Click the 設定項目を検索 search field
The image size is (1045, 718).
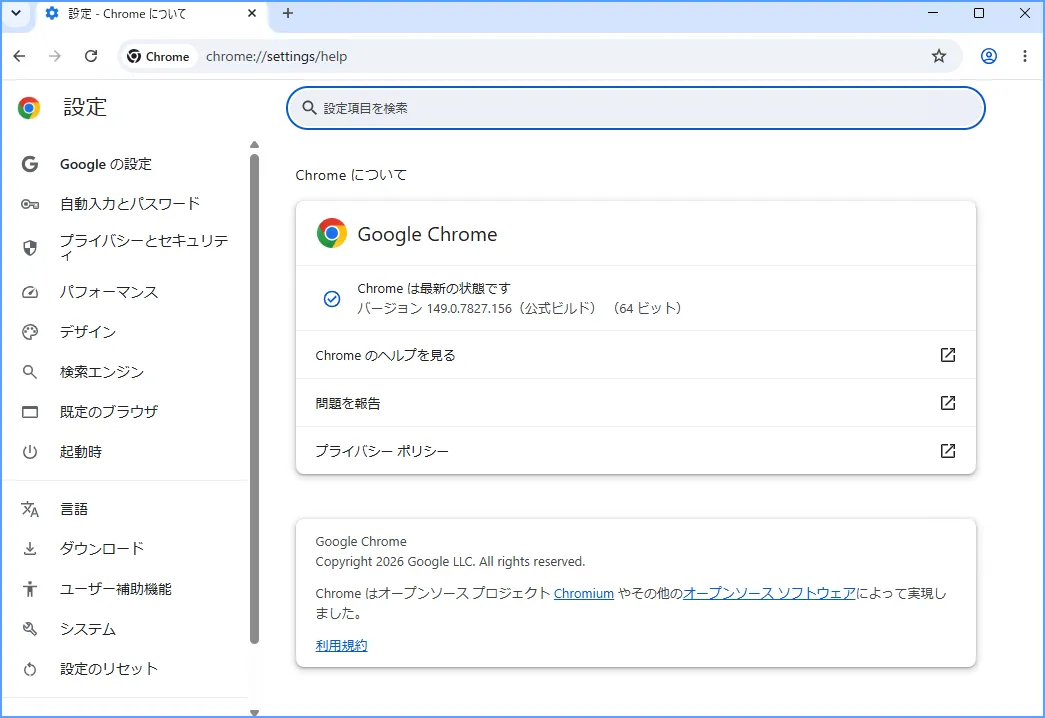pos(635,108)
